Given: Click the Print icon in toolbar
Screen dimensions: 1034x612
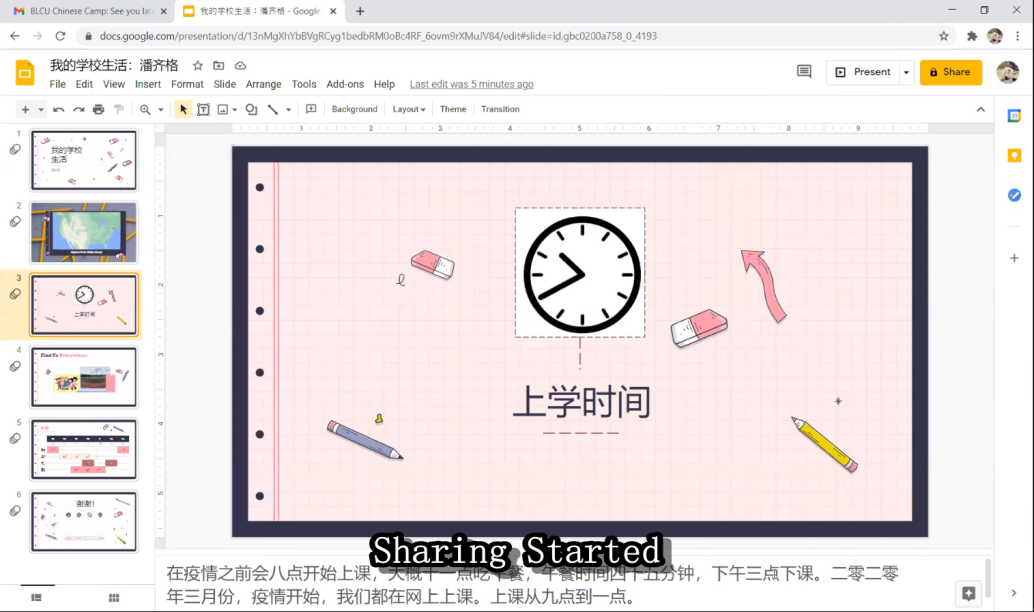Looking at the screenshot, I should (98, 109).
